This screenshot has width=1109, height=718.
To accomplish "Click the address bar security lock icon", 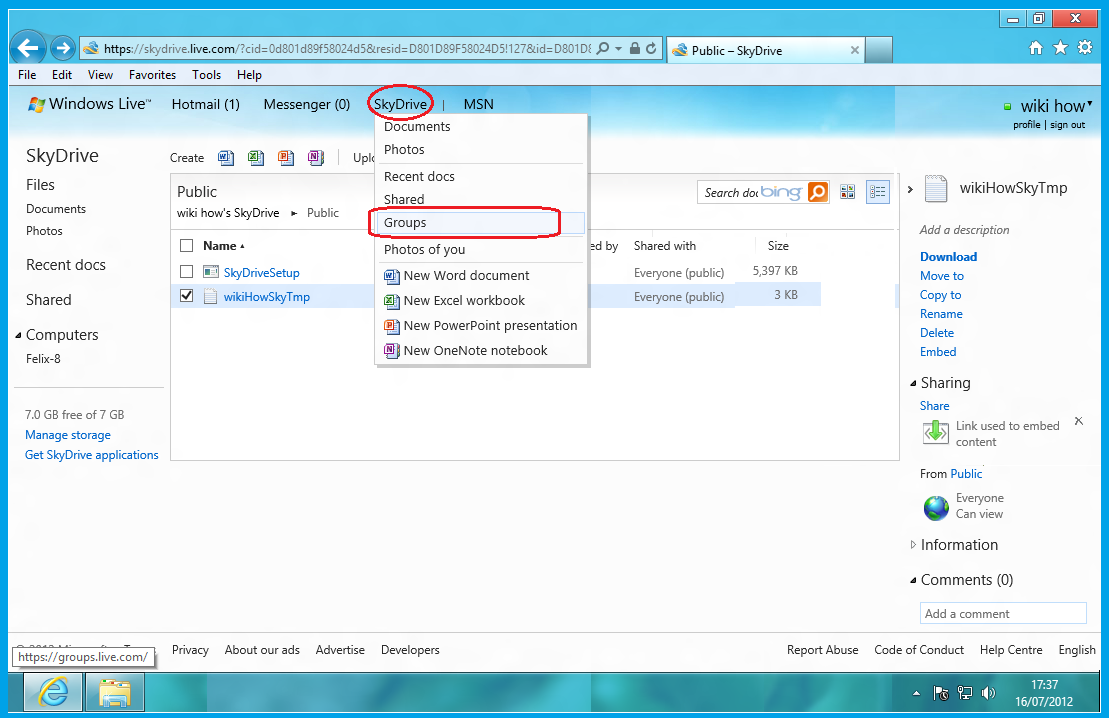I will click(x=634, y=49).
